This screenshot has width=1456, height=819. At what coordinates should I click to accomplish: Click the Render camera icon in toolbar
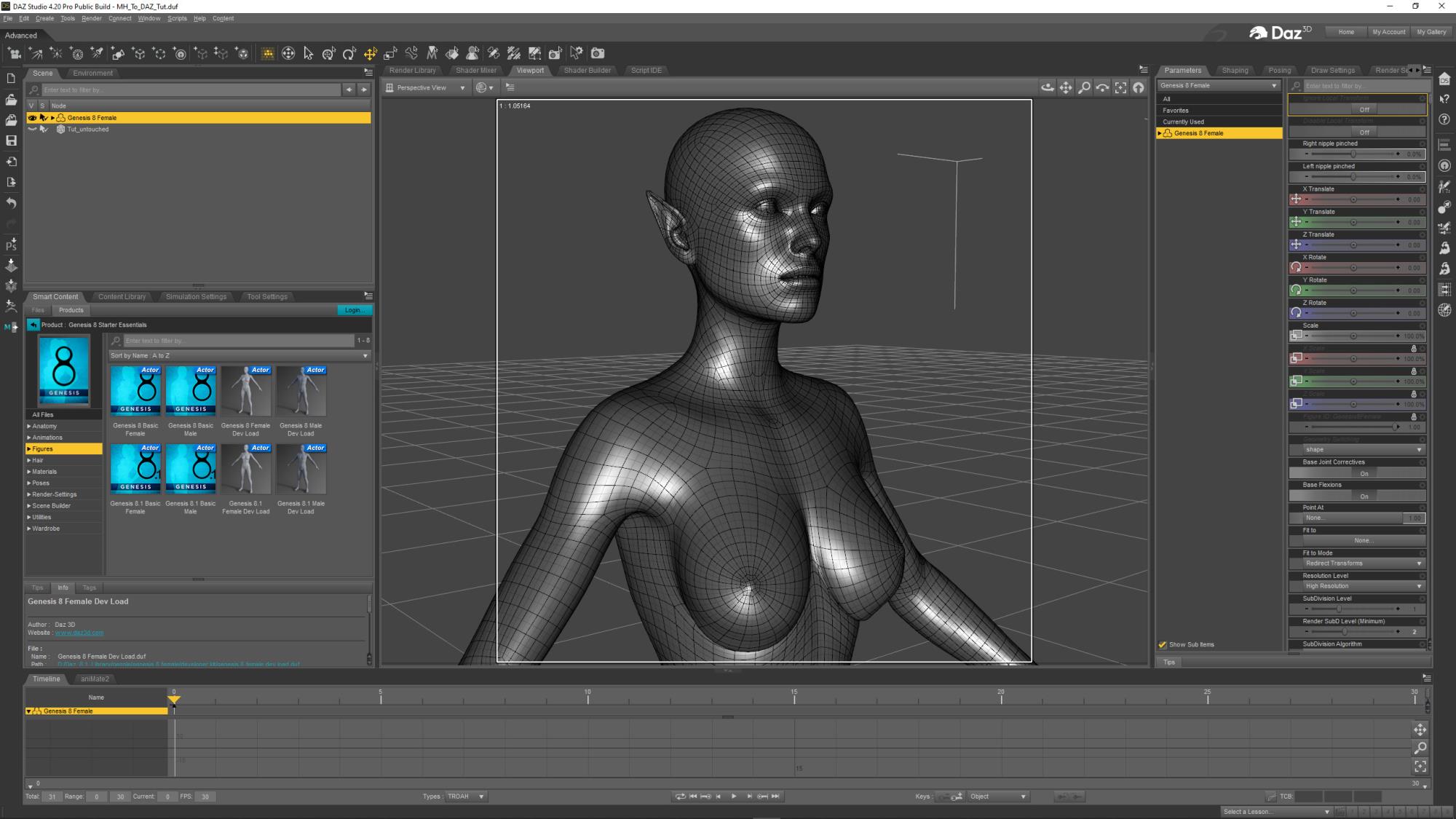click(x=598, y=53)
